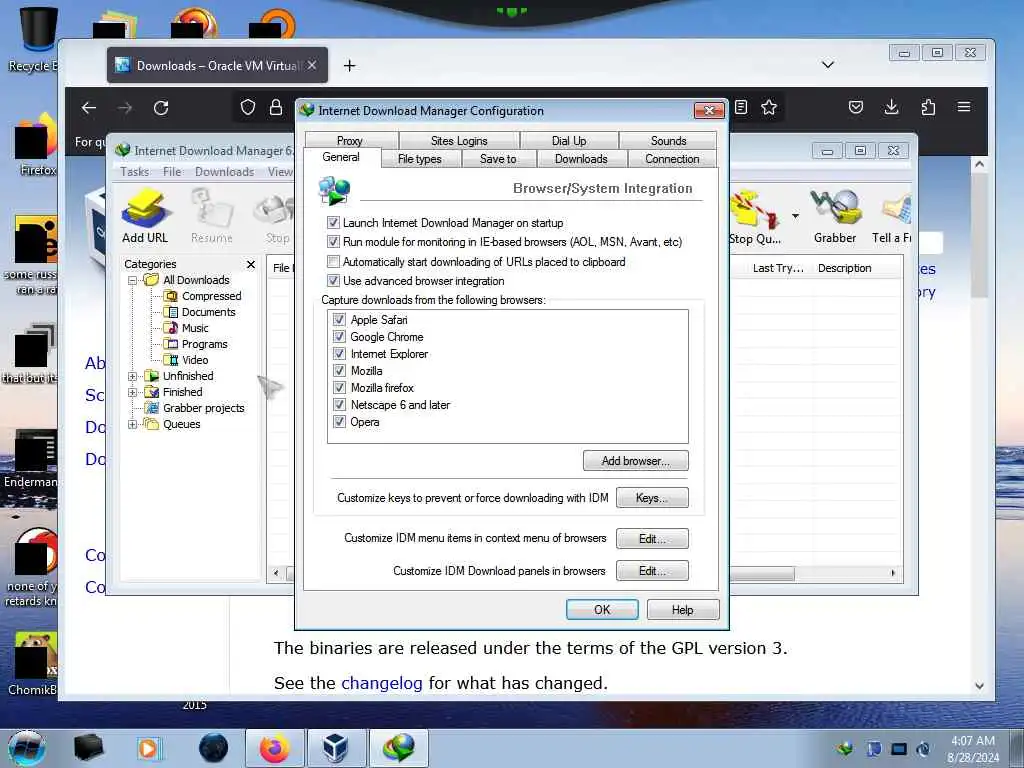Image resolution: width=1024 pixels, height=768 pixels.
Task: Click Windows Start orb button
Action: tap(27, 748)
